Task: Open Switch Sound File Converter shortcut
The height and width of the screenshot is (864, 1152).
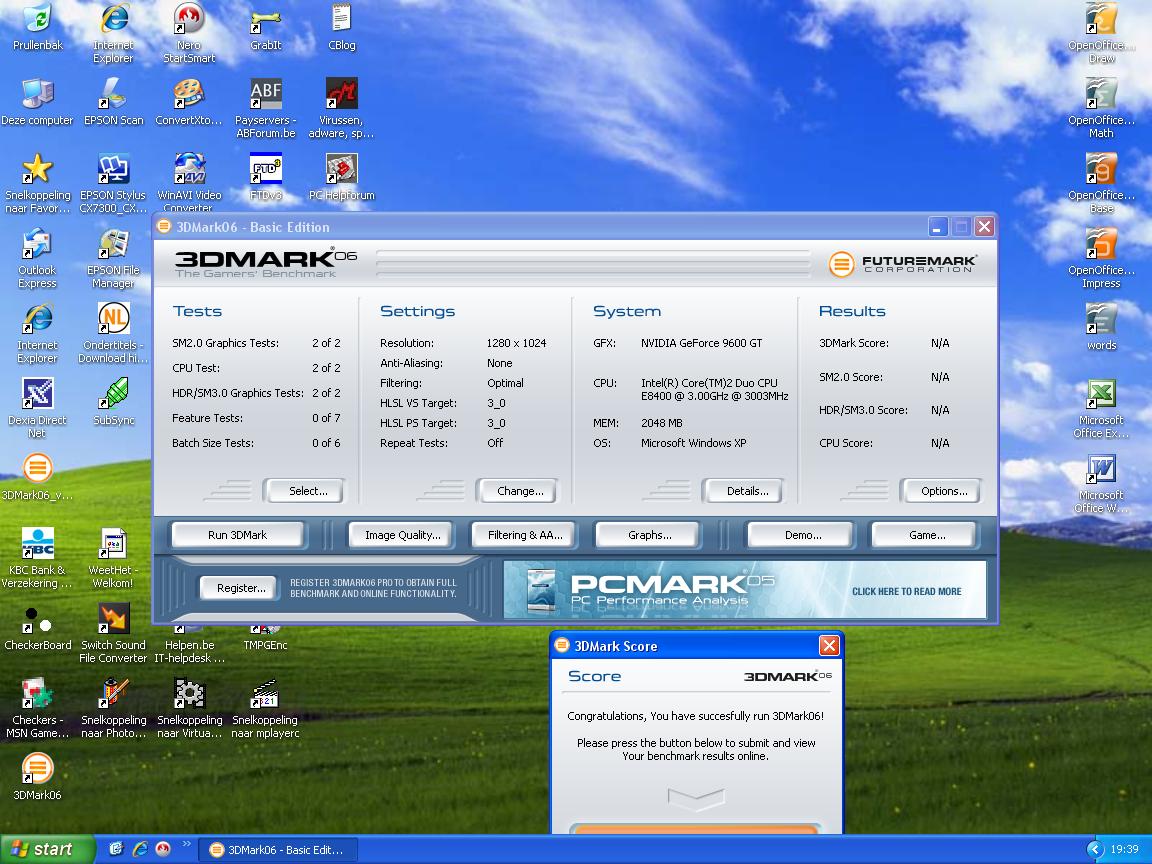Action: pos(113,632)
